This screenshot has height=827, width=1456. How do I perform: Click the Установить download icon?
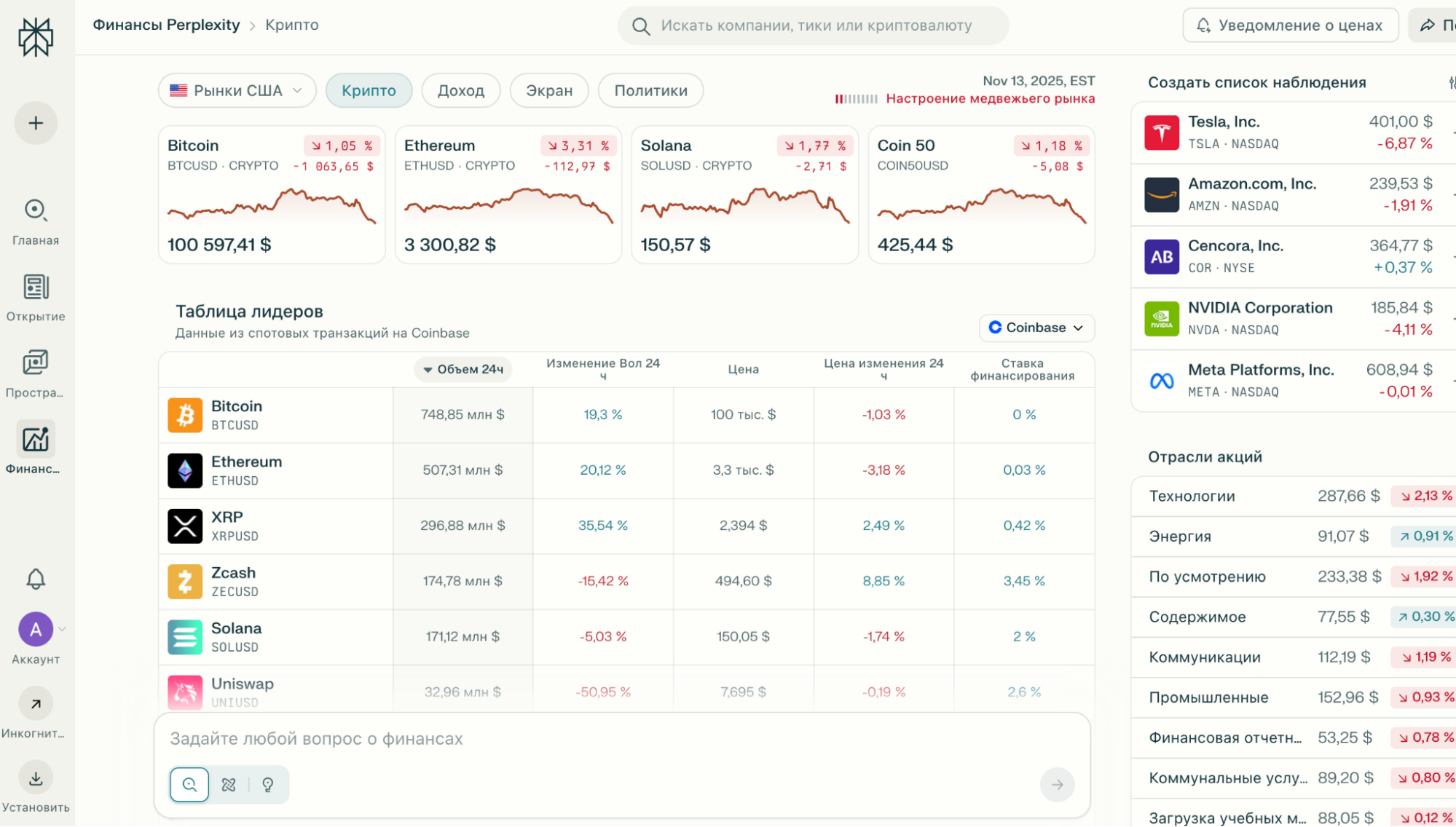point(36,778)
